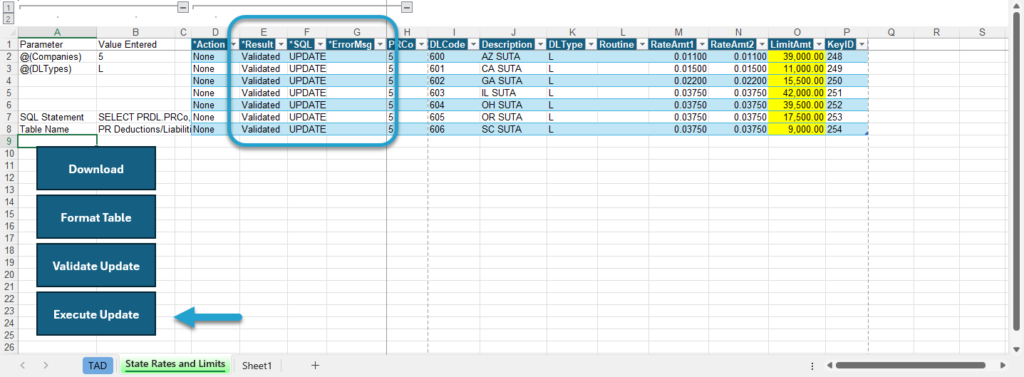Open the RateAmt2 column filter dropdown
The height and width of the screenshot is (377, 1024).
pyautogui.click(x=761, y=44)
